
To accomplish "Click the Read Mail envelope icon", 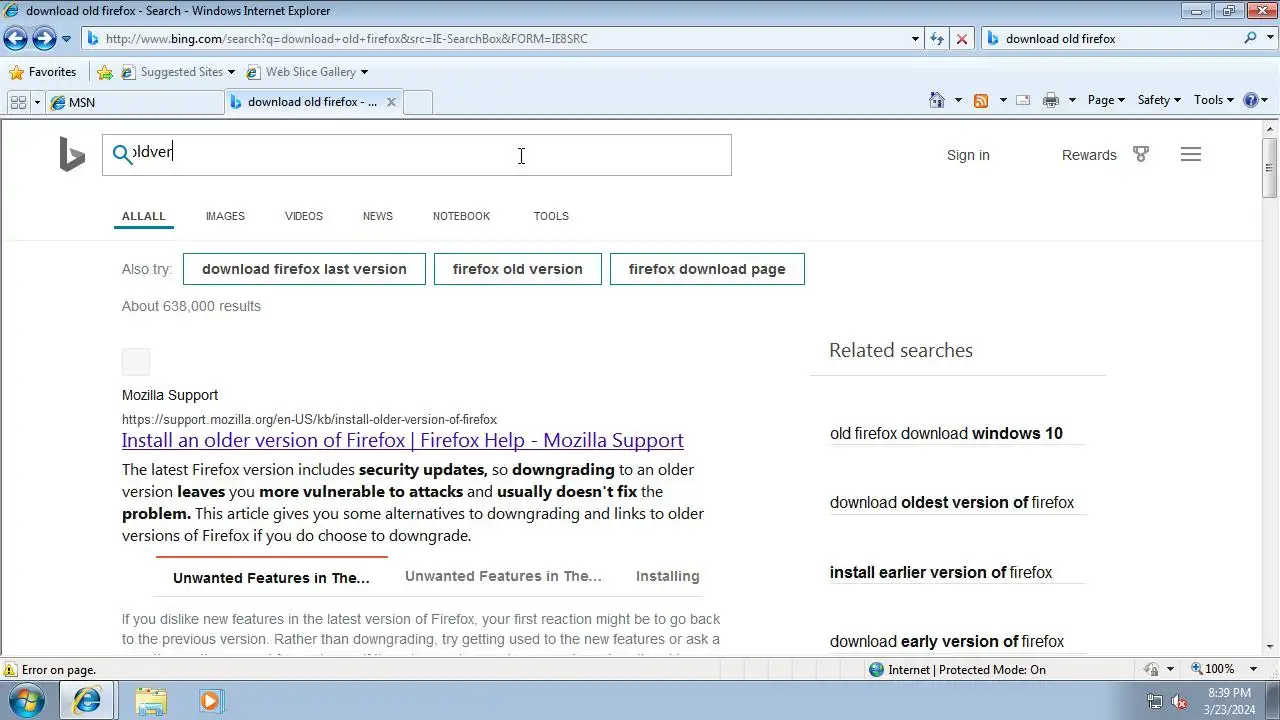I will [x=1023, y=100].
